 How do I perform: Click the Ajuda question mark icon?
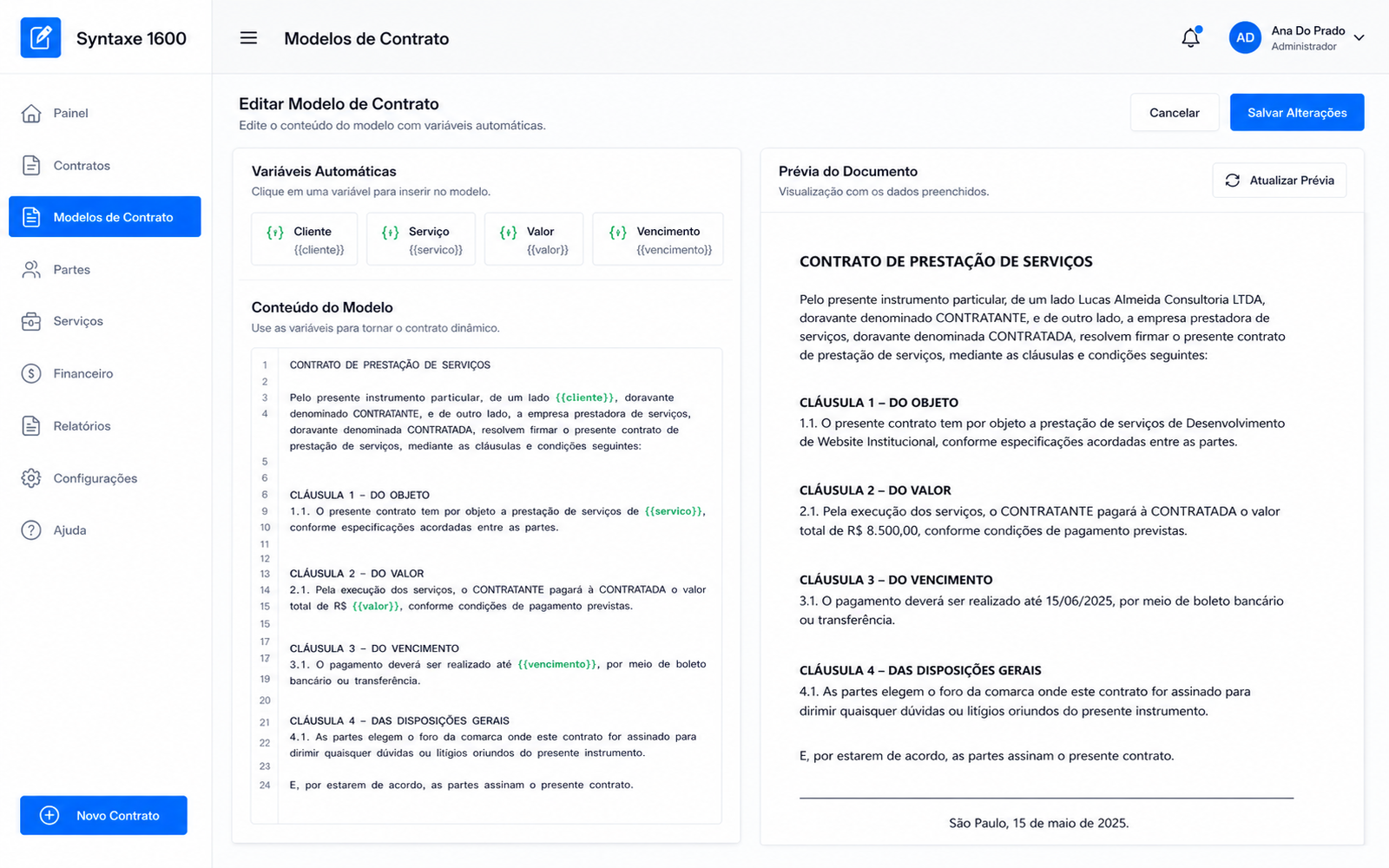coord(31,530)
